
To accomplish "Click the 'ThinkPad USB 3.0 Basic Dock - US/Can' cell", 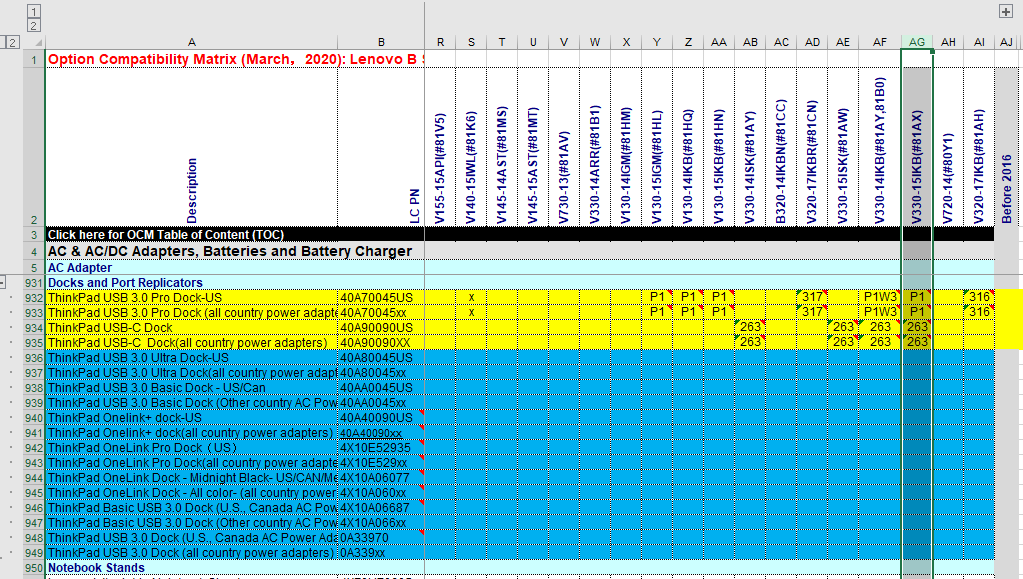I will [191, 388].
